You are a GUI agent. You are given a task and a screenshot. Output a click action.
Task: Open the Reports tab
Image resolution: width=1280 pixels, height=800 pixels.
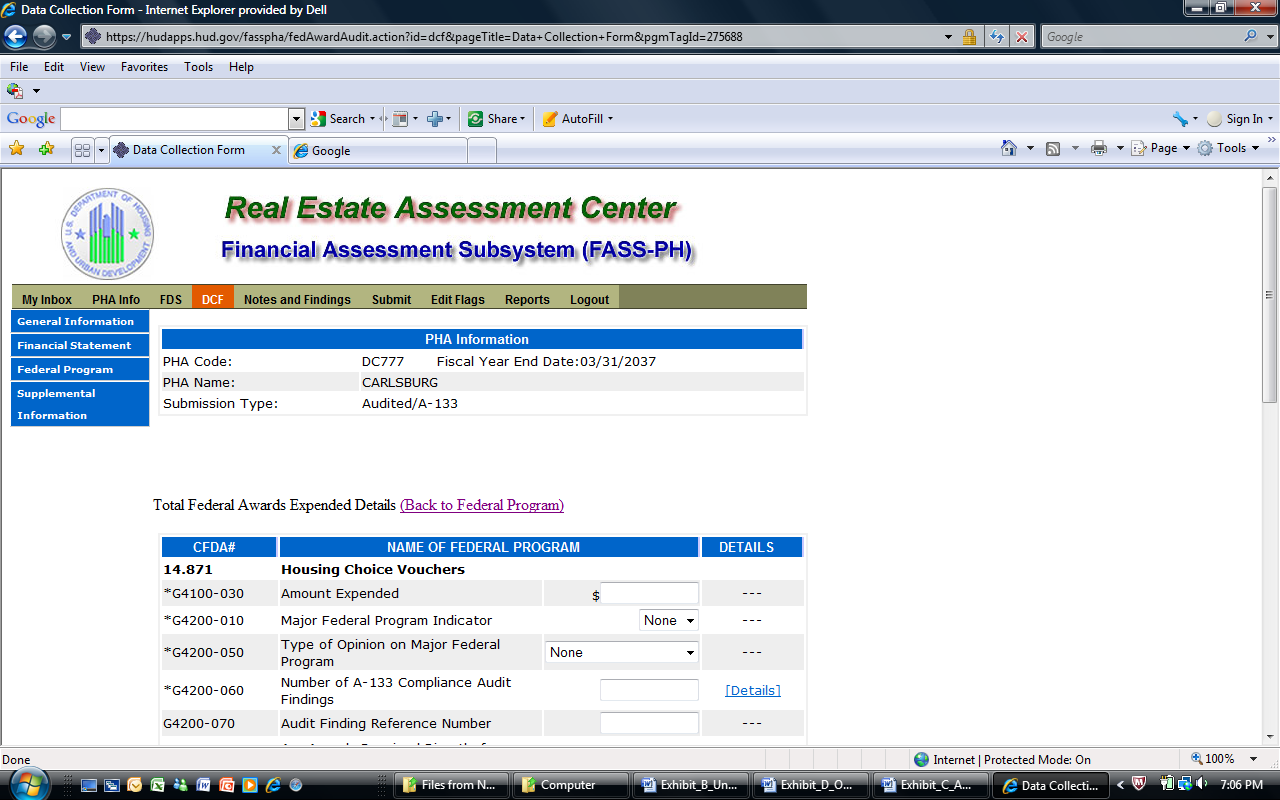click(x=527, y=299)
